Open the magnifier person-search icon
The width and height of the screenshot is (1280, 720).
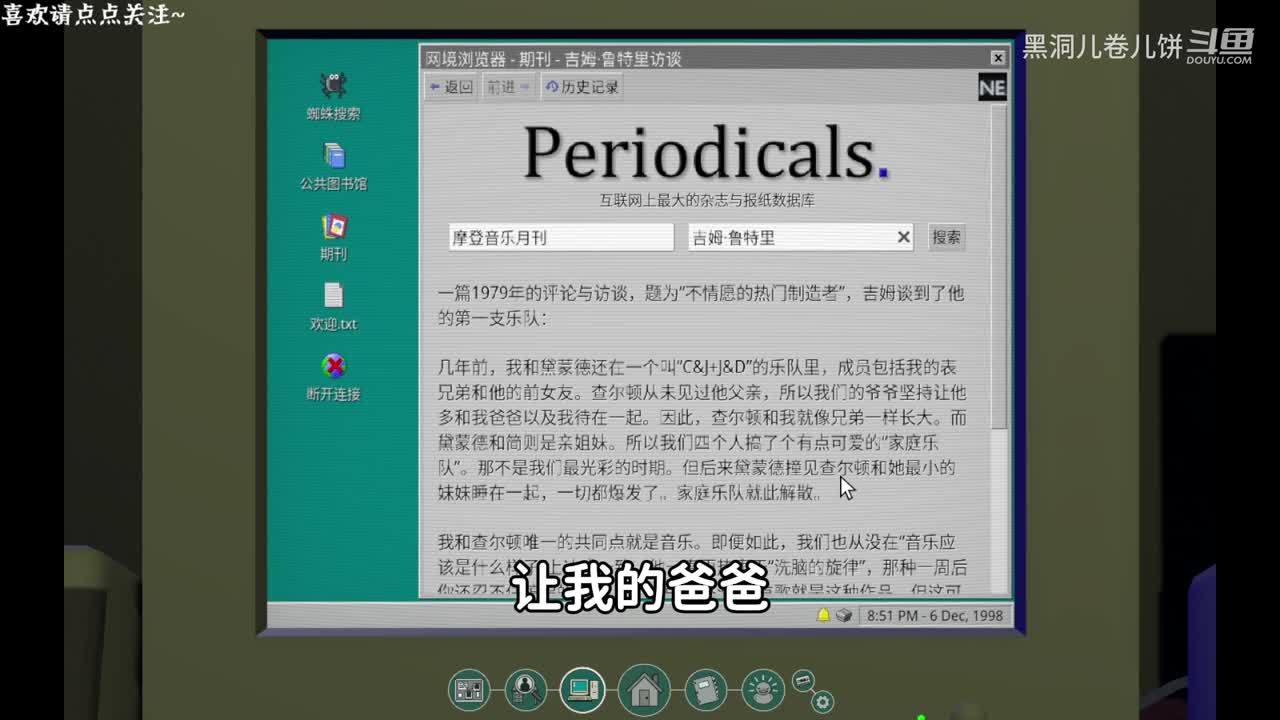(x=525, y=689)
